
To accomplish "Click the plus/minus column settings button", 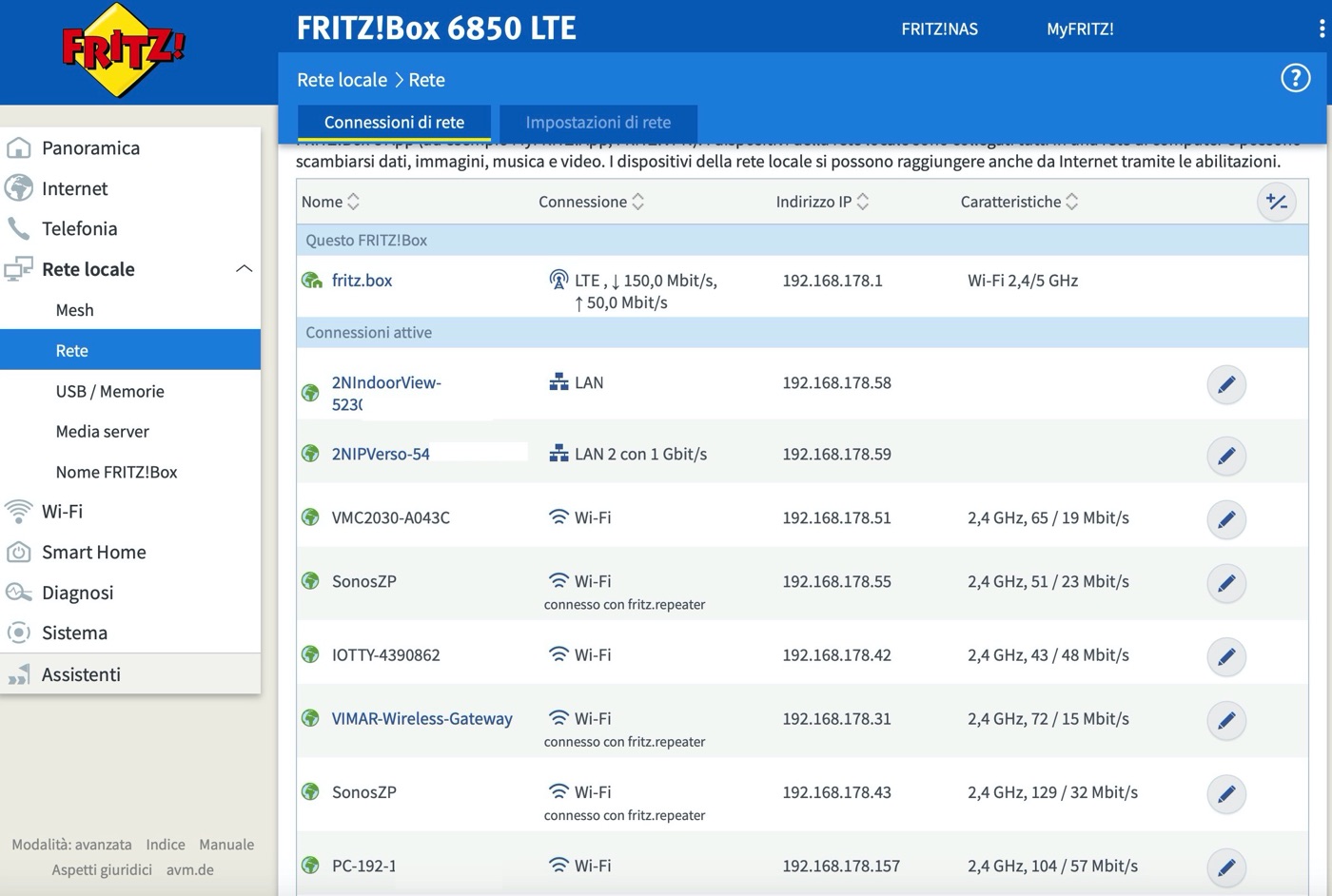I will click(1276, 202).
